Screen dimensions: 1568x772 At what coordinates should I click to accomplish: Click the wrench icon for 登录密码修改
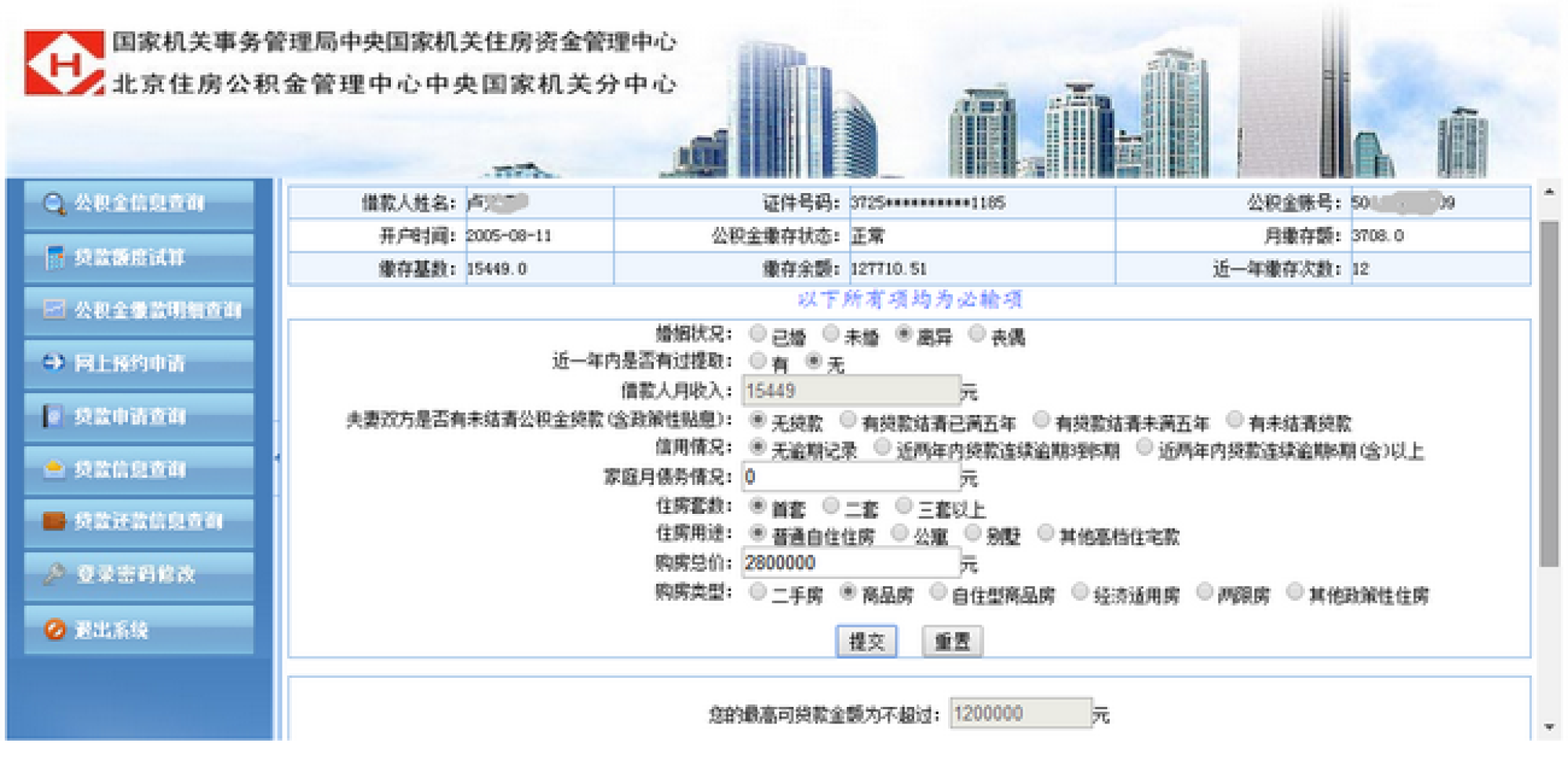coord(54,574)
